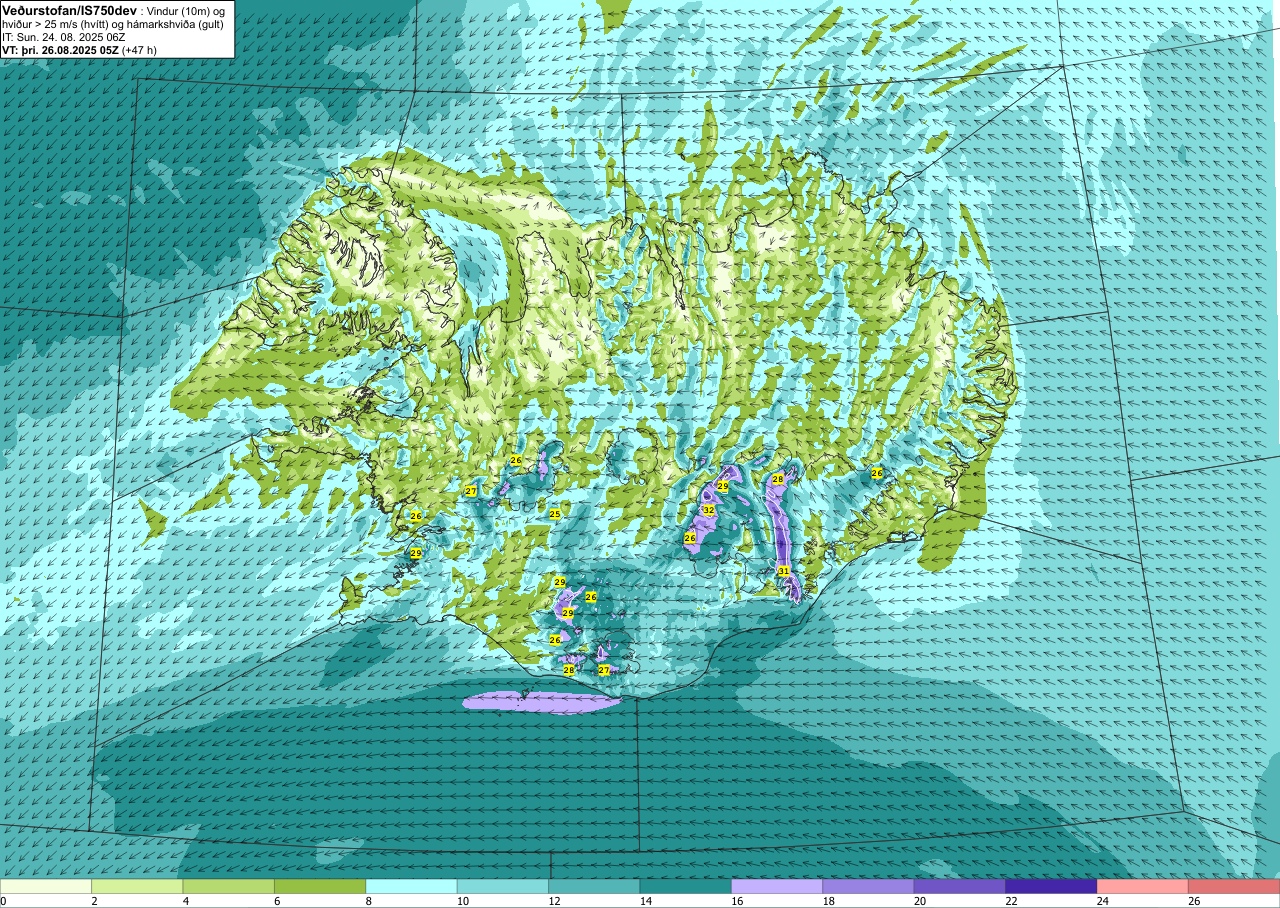The image size is (1280, 908).
Task: Click the legend scale tick label '24'
Action: [1103, 901]
